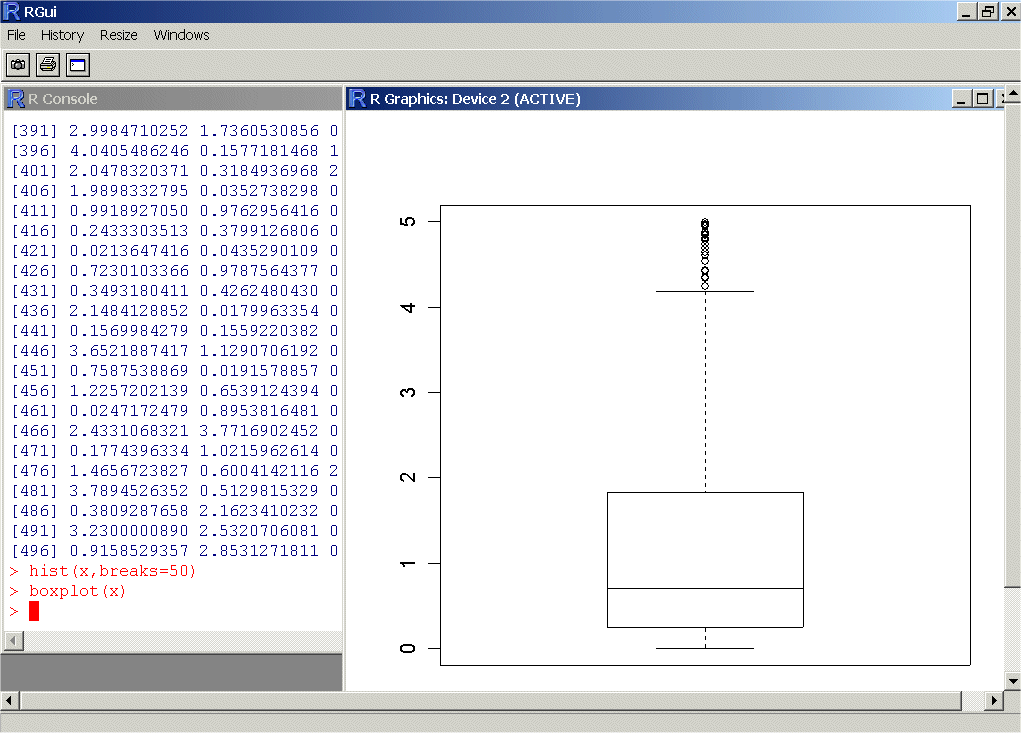Activate the R Graphics Device 2 title bar
The width and height of the screenshot is (1021, 733).
(650, 98)
